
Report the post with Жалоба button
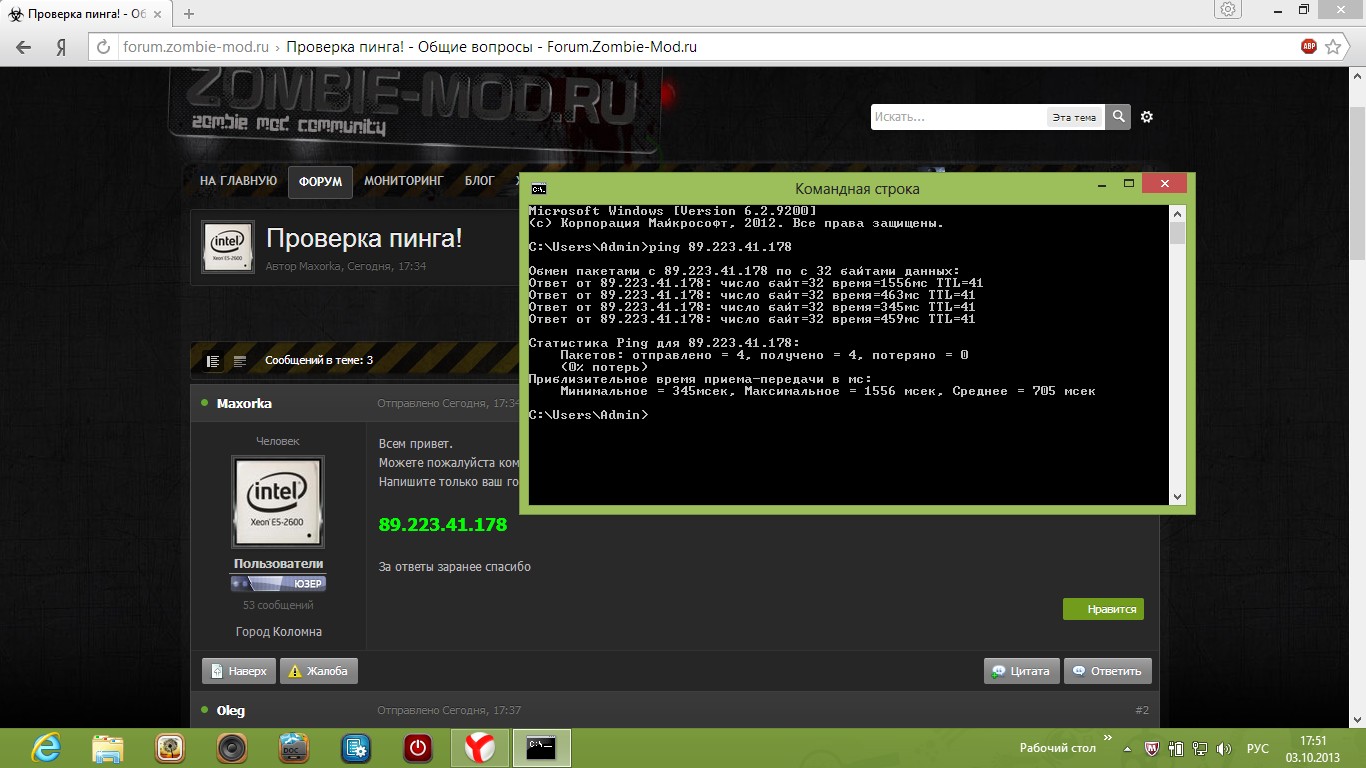[x=319, y=671]
